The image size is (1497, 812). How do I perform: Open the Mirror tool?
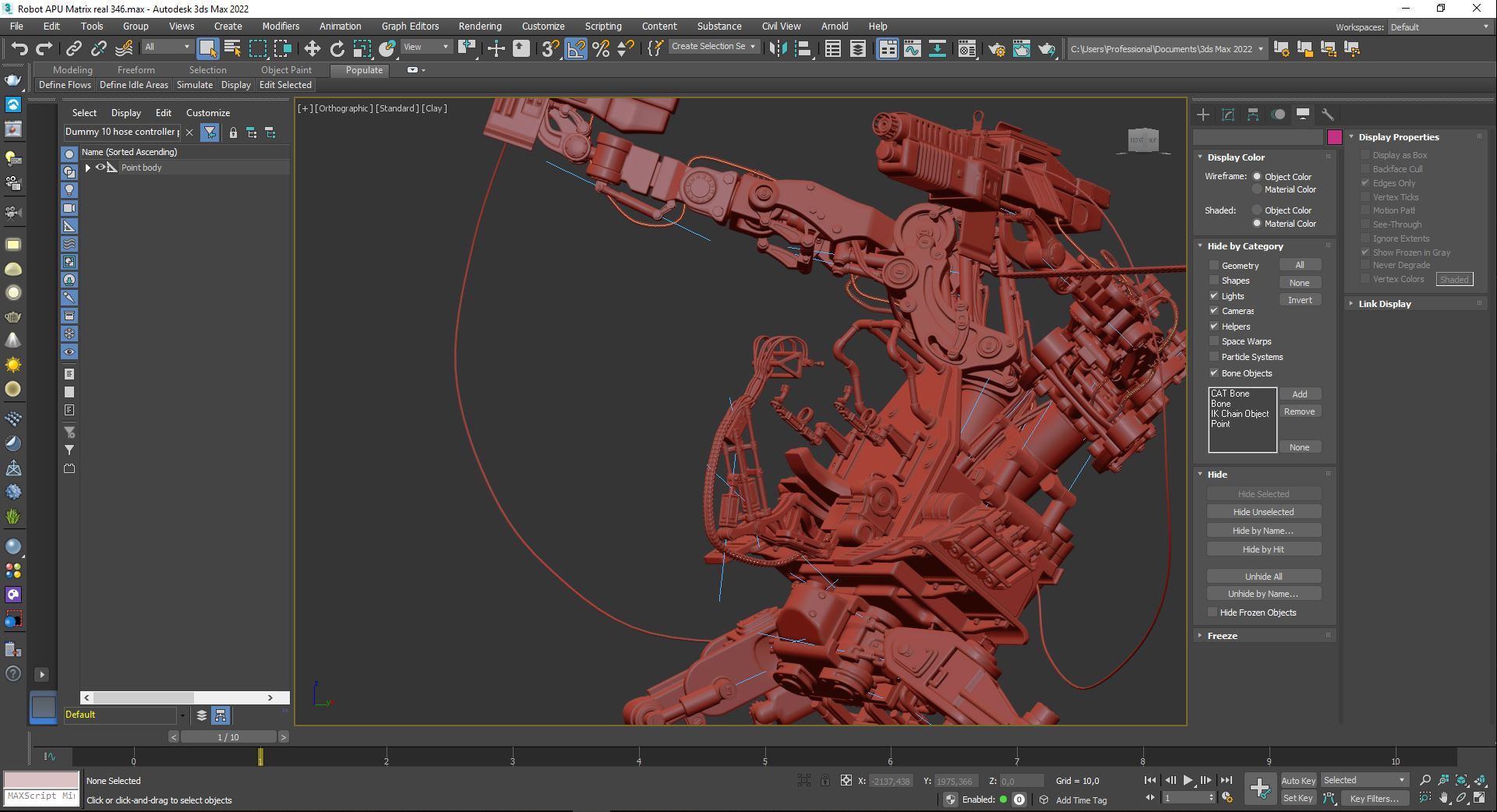pyautogui.click(x=778, y=49)
